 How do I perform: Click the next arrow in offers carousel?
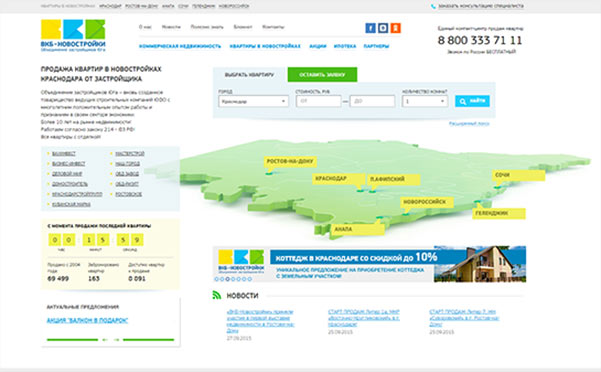coord(117,340)
